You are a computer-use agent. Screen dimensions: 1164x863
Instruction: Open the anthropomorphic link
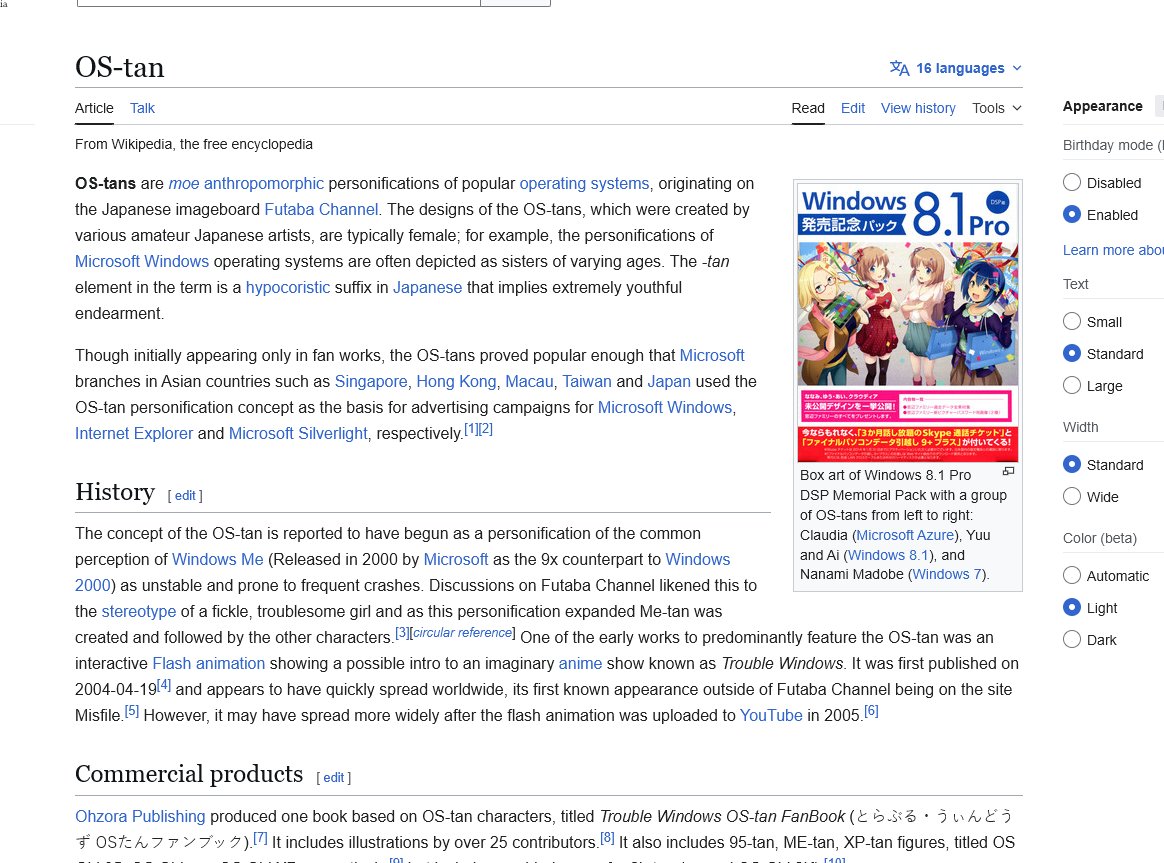pyautogui.click(x=264, y=183)
